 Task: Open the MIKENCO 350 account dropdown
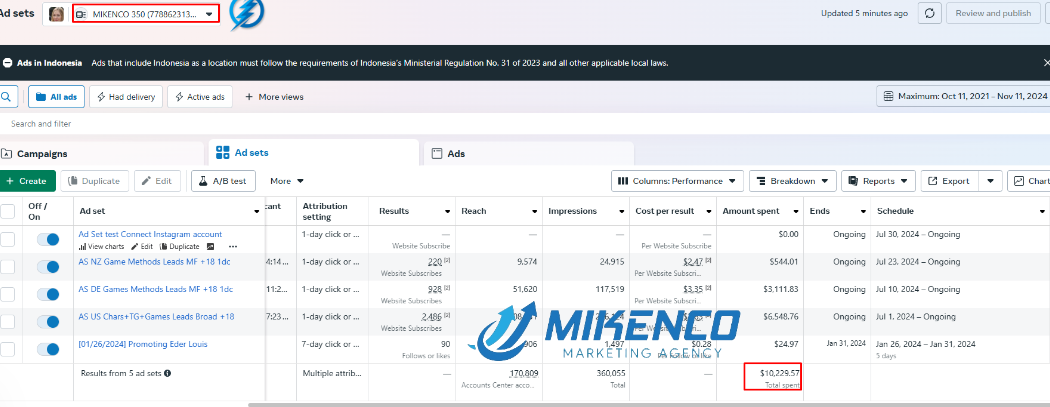tap(146, 14)
